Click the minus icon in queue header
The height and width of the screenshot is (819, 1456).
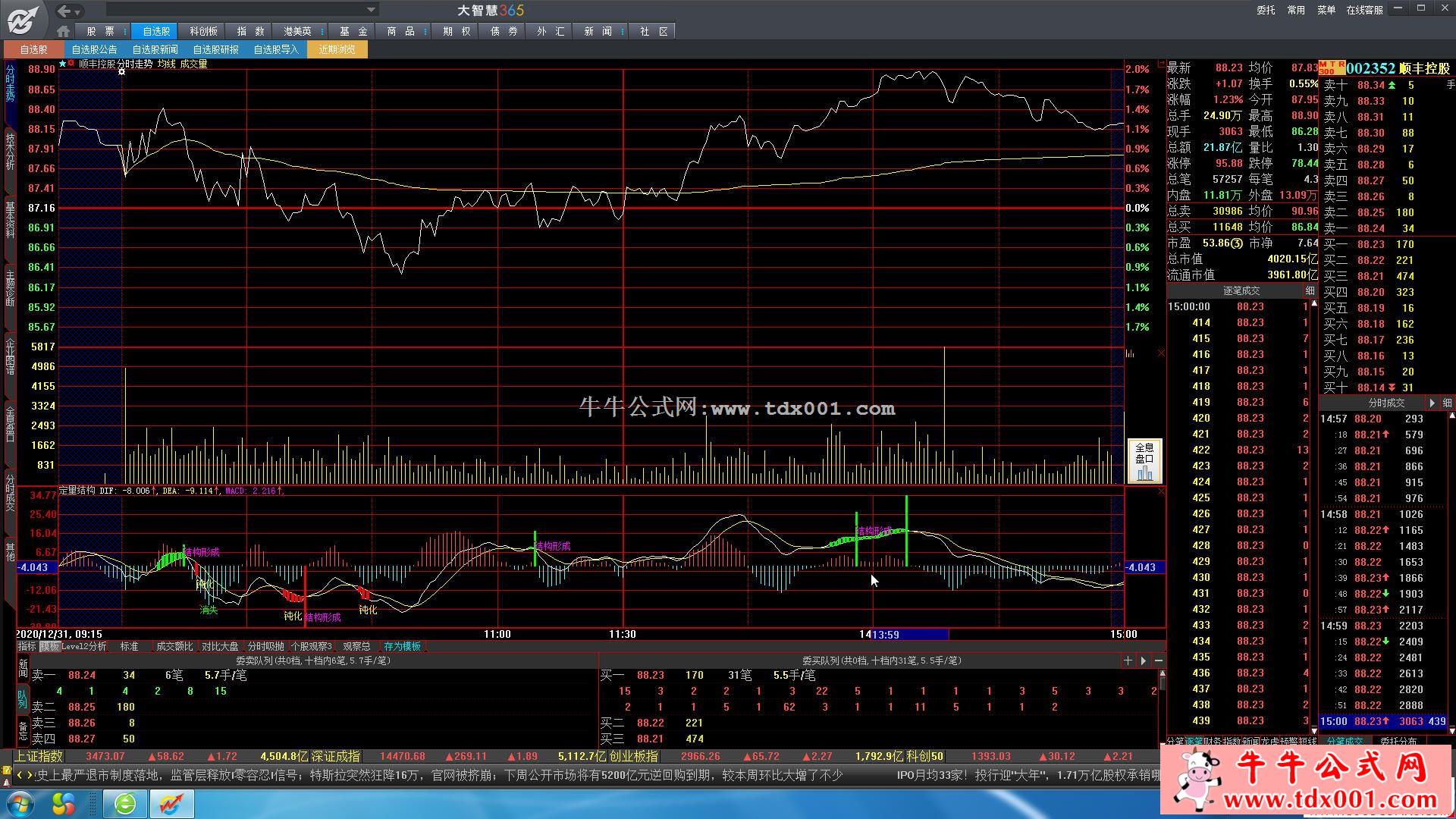pos(1159,661)
